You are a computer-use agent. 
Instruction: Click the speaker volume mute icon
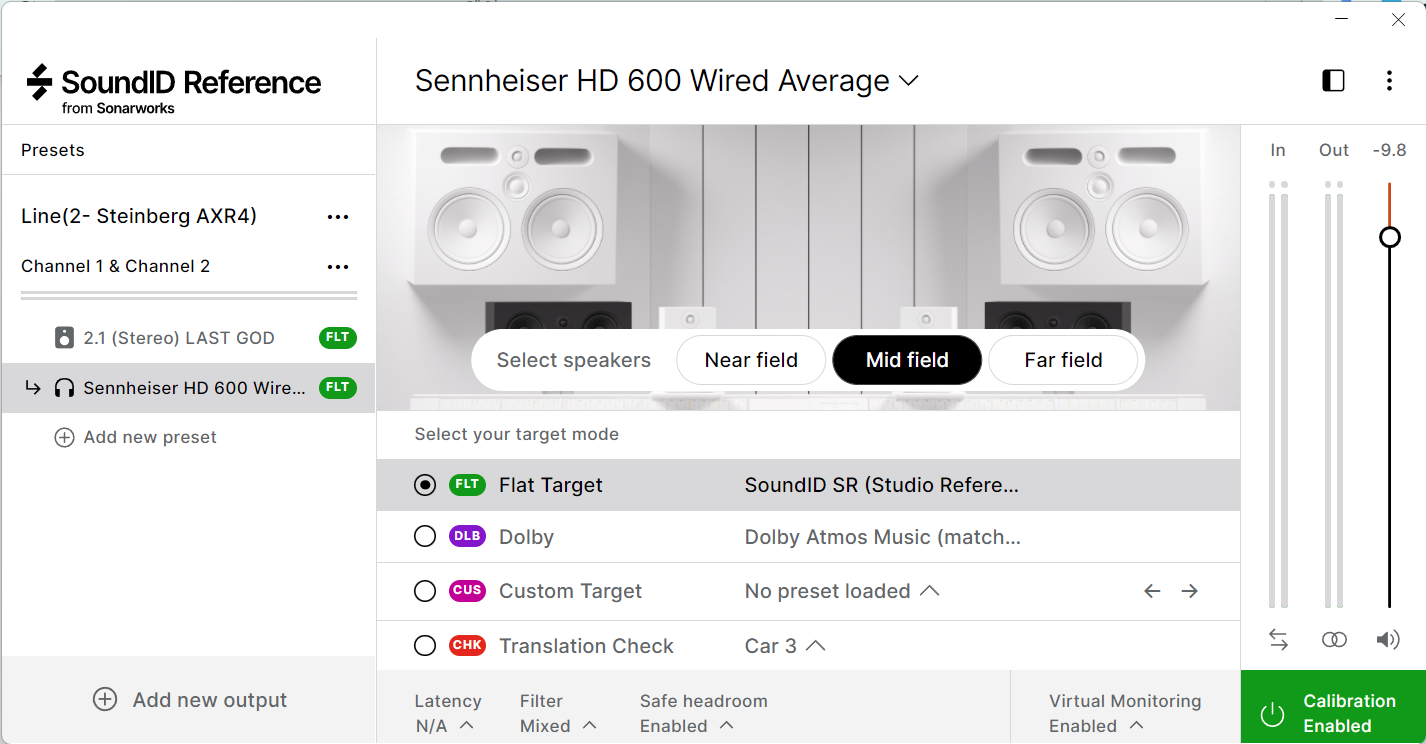pyautogui.click(x=1388, y=640)
